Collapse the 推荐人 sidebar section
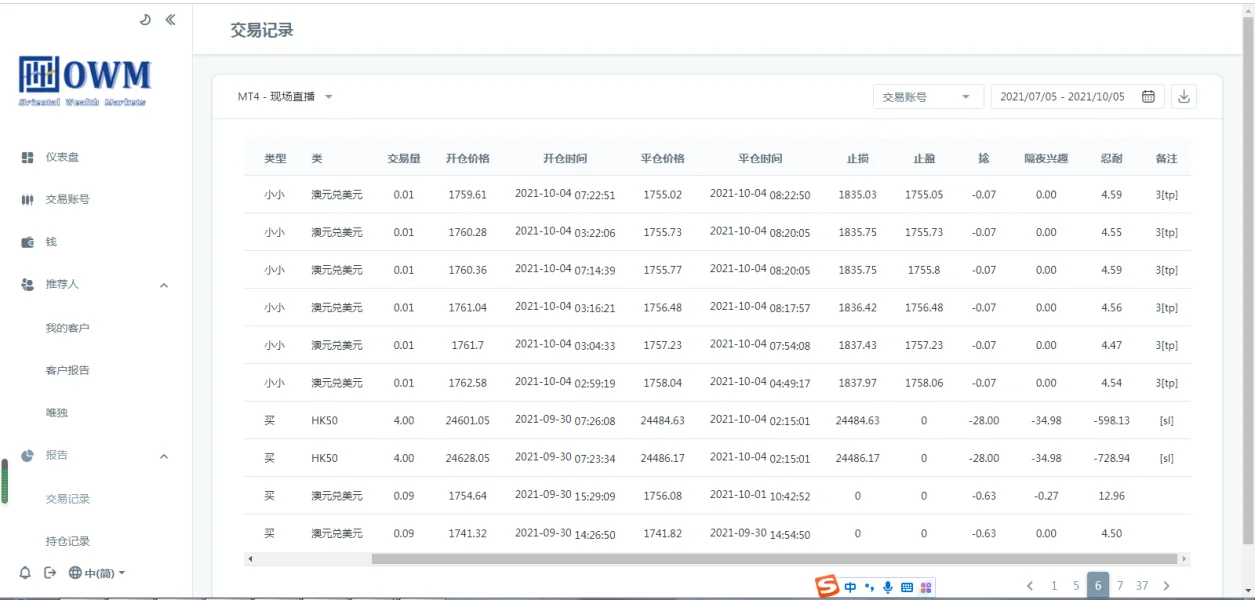This screenshot has width=1255, height=600. (164, 285)
